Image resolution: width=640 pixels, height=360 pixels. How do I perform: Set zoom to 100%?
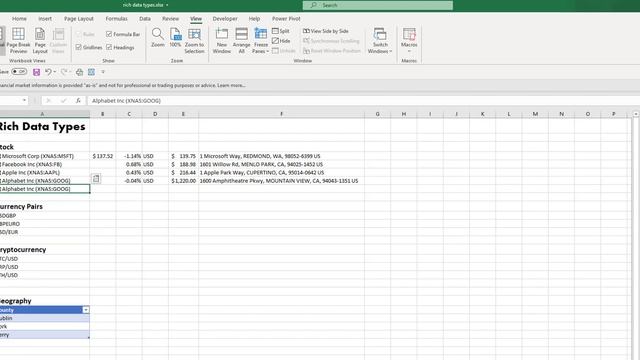(175, 38)
